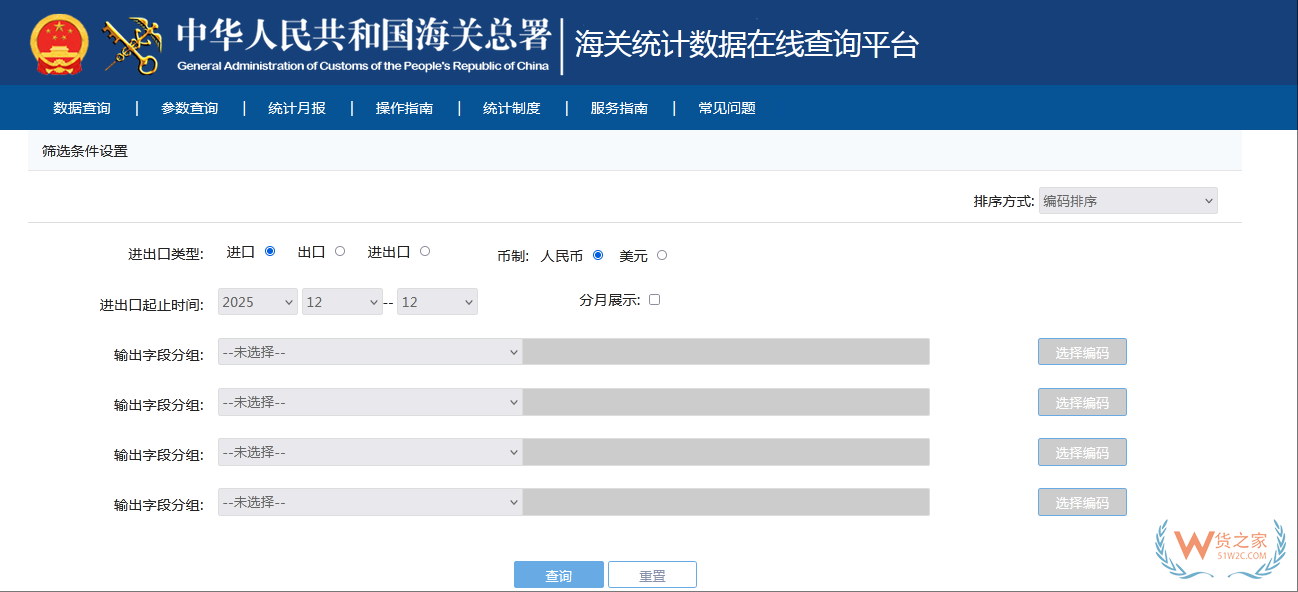Open the 参数查询 menu
Screen dimensions: 1298x592
pos(188,107)
